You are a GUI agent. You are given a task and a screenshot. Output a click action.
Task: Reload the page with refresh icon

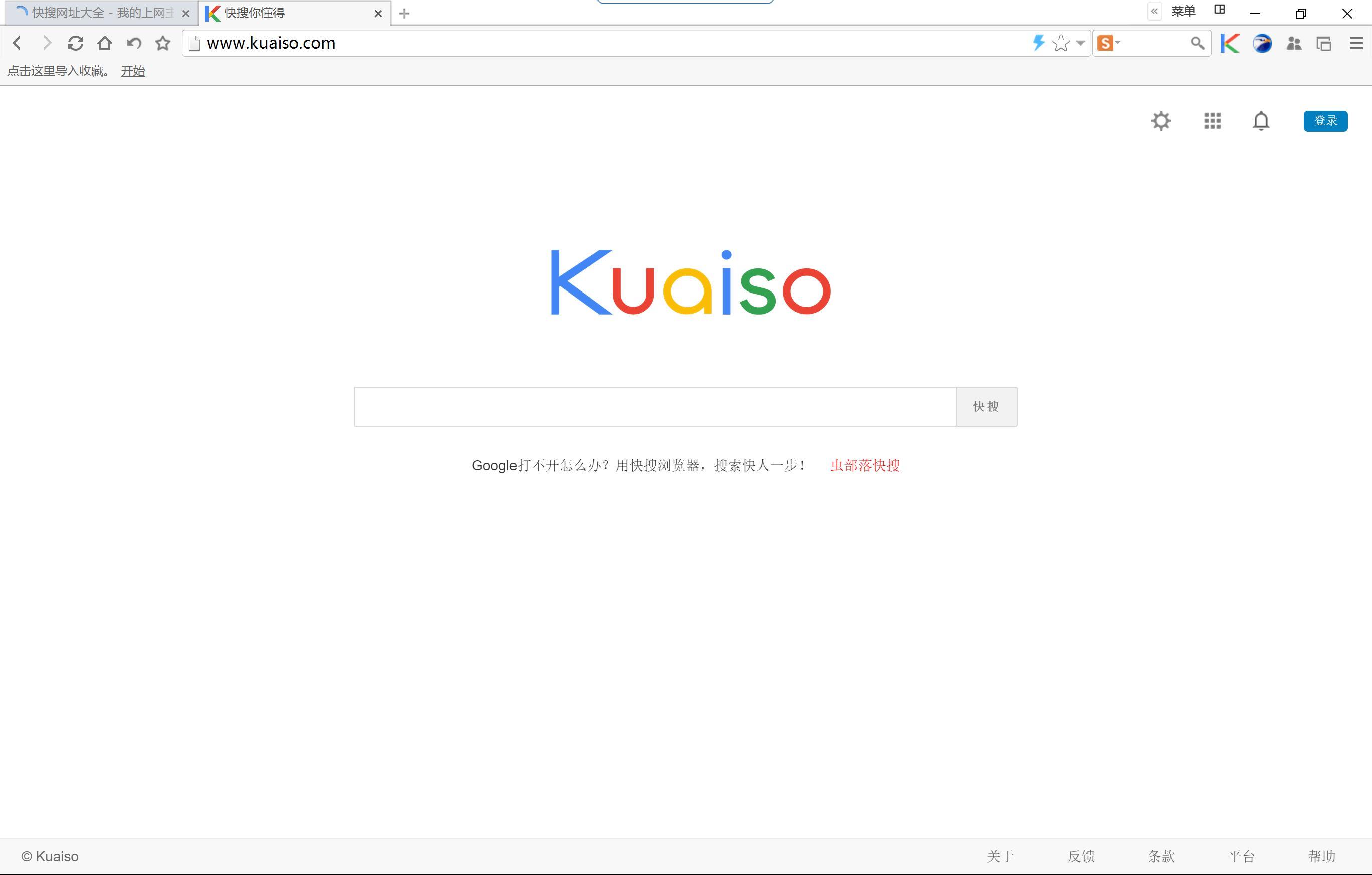[75, 43]
